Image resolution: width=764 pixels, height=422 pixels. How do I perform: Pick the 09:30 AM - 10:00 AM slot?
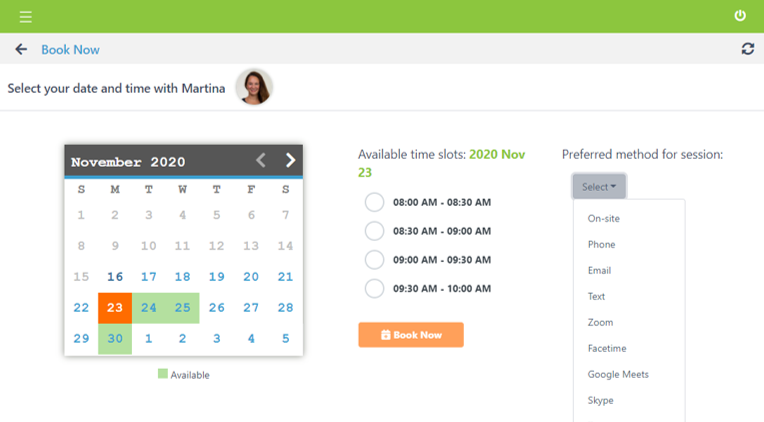374,289
